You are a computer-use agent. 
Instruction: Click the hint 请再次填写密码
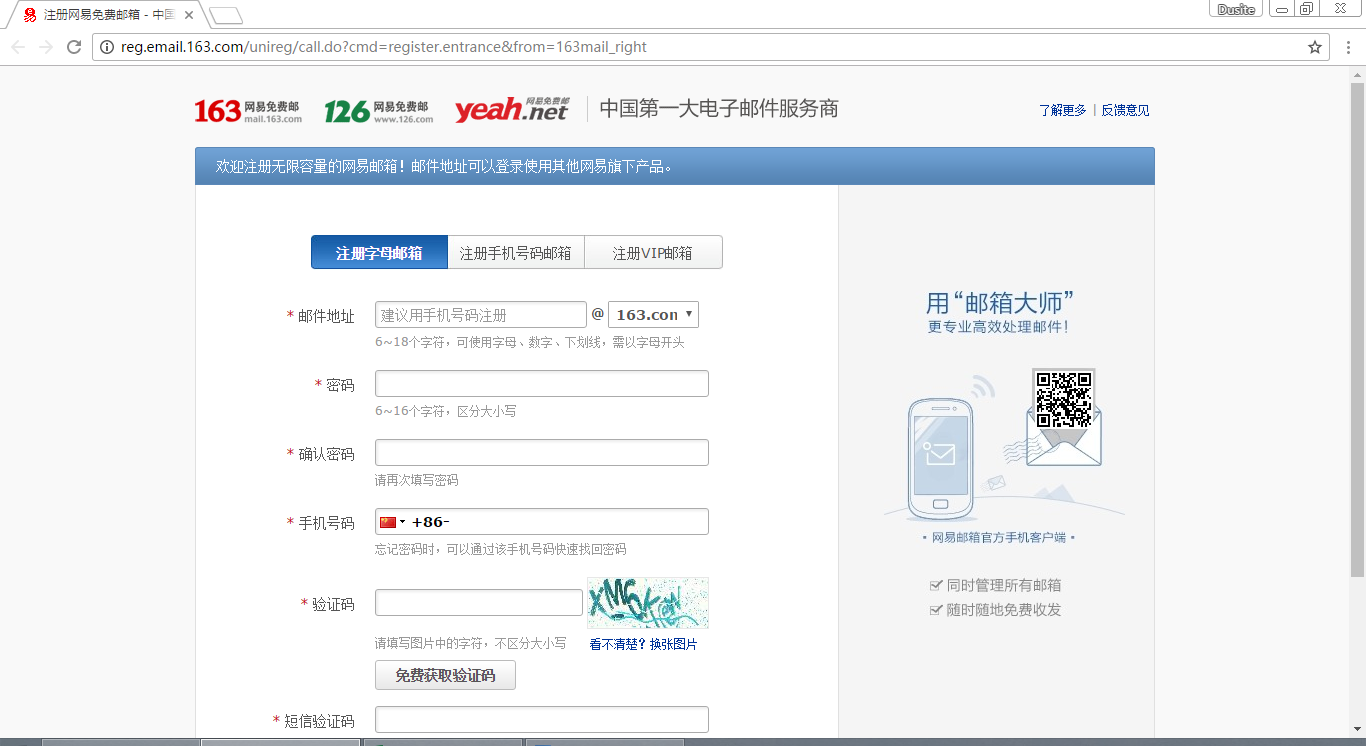[417, 480]
